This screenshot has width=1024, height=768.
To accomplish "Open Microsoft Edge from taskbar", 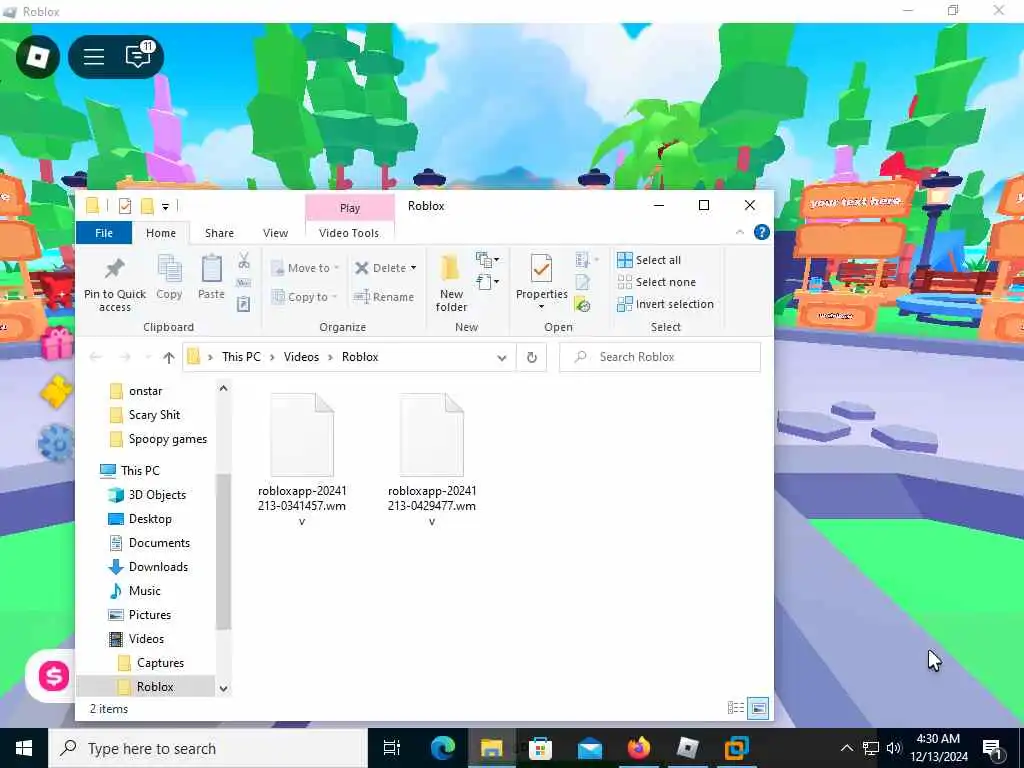I will pos(443,748).
